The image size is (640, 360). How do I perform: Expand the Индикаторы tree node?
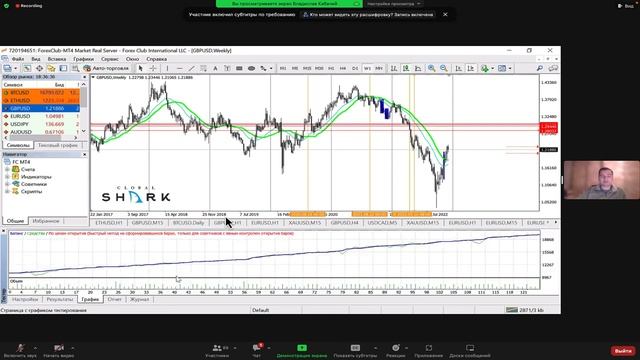pyautogui.click(x=7, y=177)
